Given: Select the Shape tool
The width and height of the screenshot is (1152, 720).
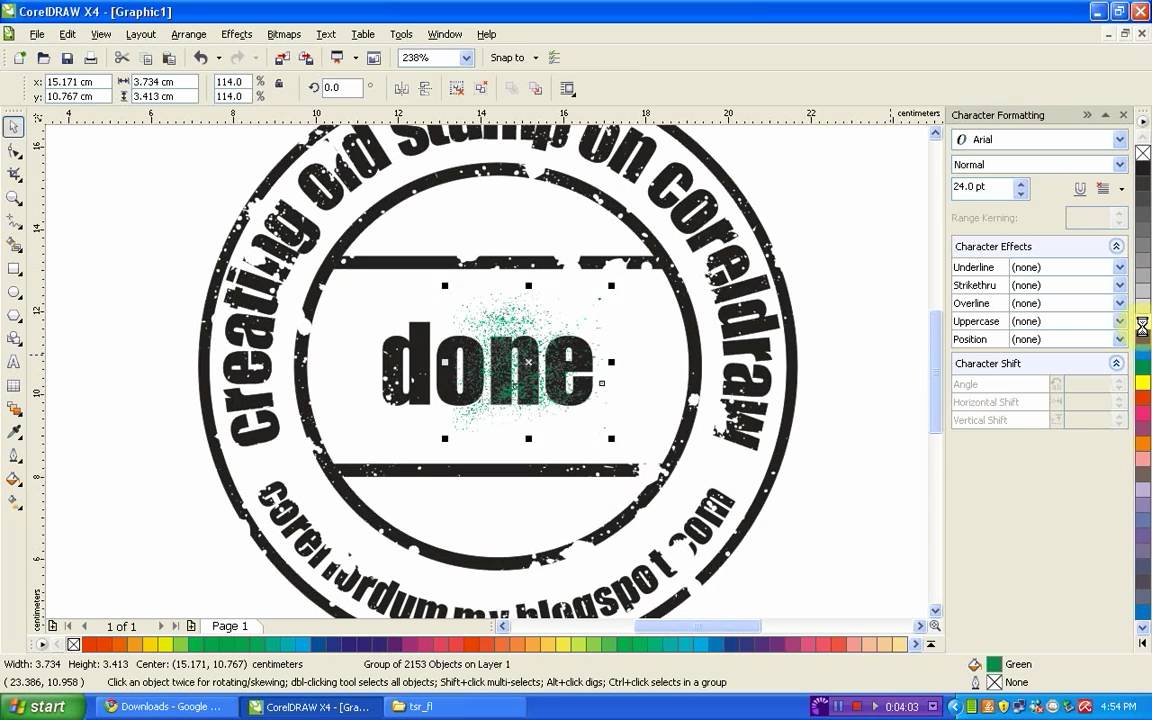Looking at the screenshot, I should (x=13, y=151).
